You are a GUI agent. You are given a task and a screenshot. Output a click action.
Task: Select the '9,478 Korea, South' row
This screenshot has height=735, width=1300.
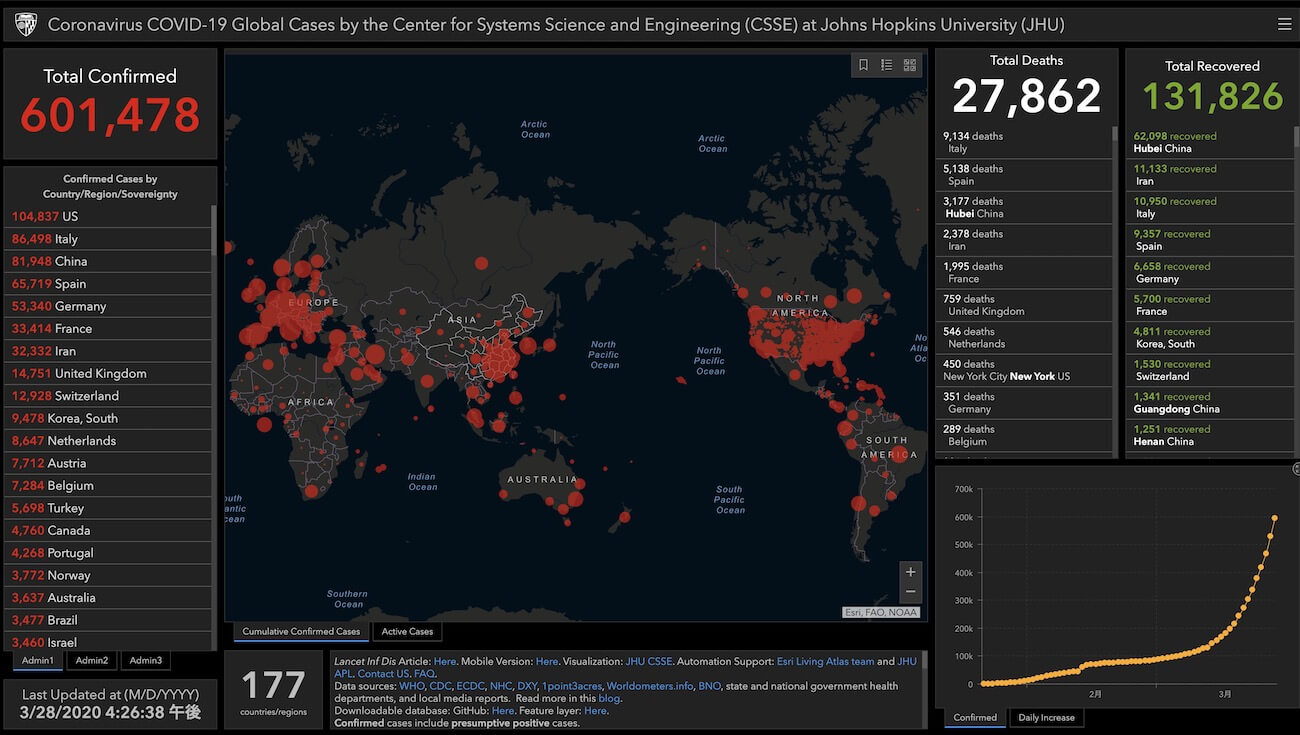[x=110, y=418]
